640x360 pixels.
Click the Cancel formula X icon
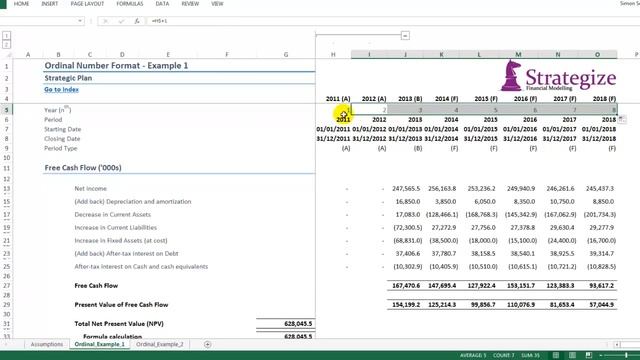[105, 21]
